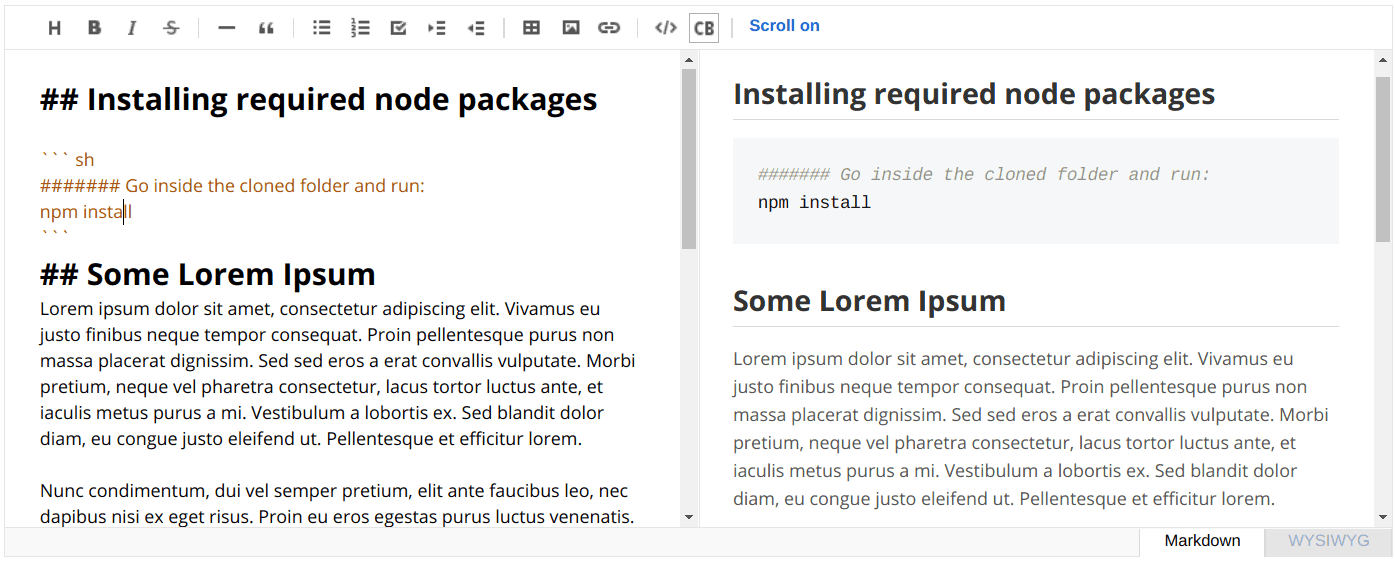The image size is (1395, 562).
Task: Click the 'Nunc condimentum' paragraph in editor
Action: (x=337, y=504)
